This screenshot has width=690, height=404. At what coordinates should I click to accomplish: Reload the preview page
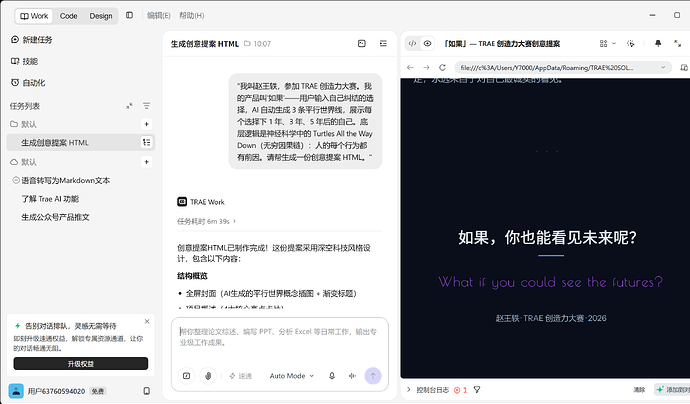coord(443,67)
